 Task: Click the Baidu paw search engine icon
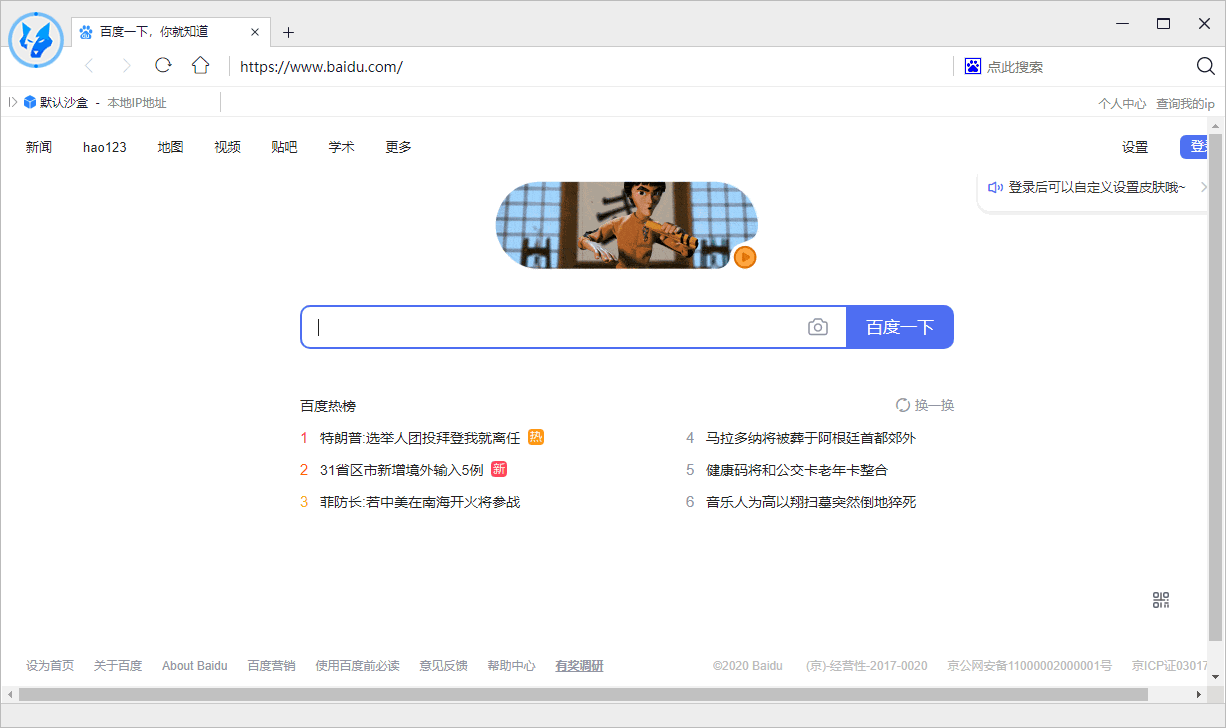tap(973, 66)
